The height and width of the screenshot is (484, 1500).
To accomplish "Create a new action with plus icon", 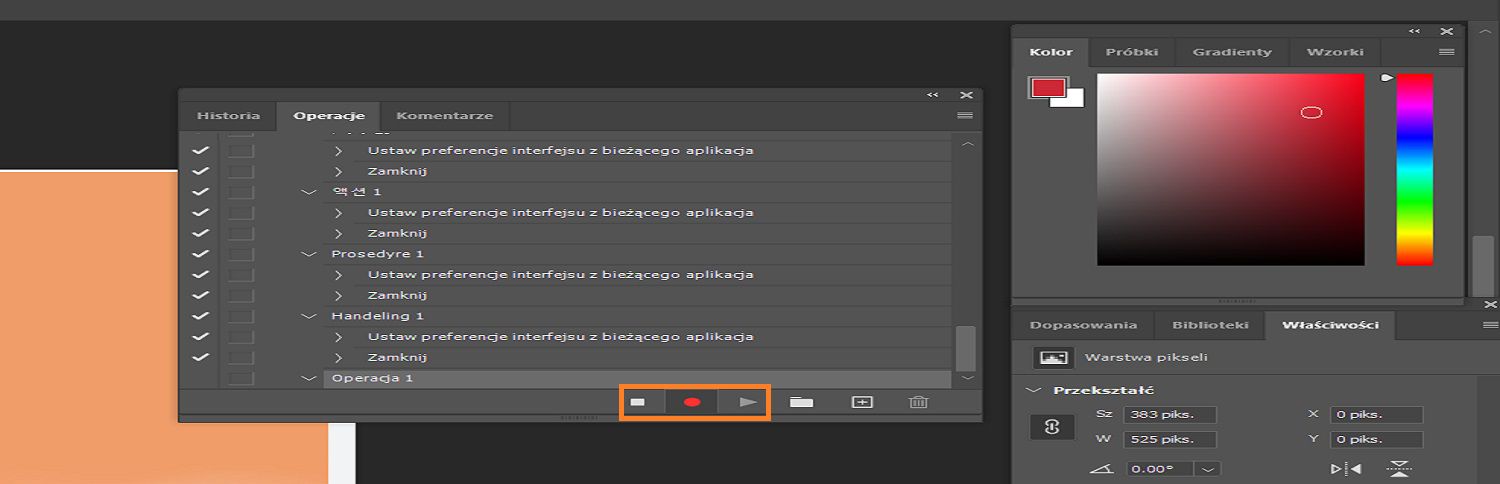I will point(862,402).
